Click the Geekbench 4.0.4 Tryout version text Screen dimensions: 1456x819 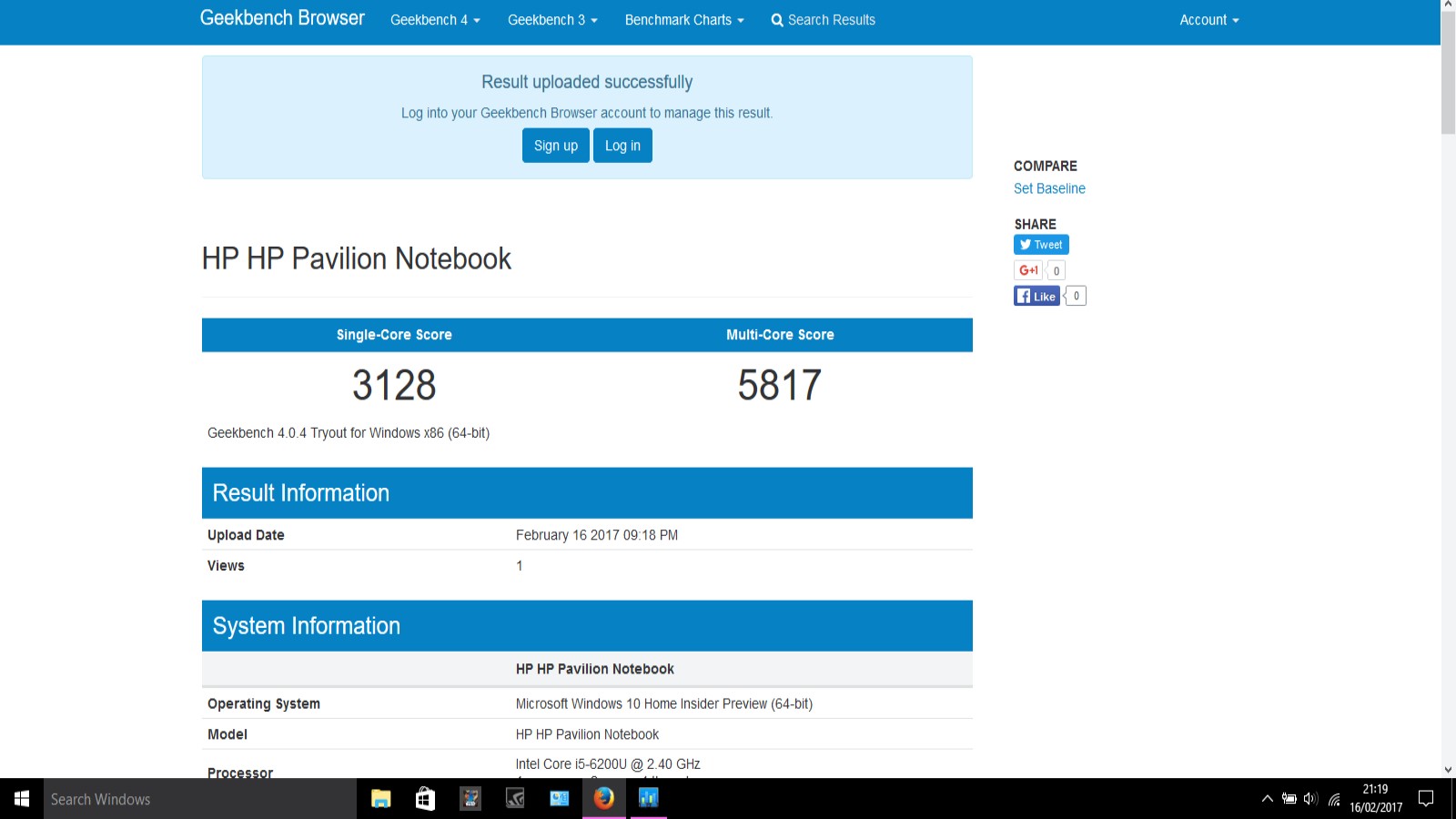(349, 433)
